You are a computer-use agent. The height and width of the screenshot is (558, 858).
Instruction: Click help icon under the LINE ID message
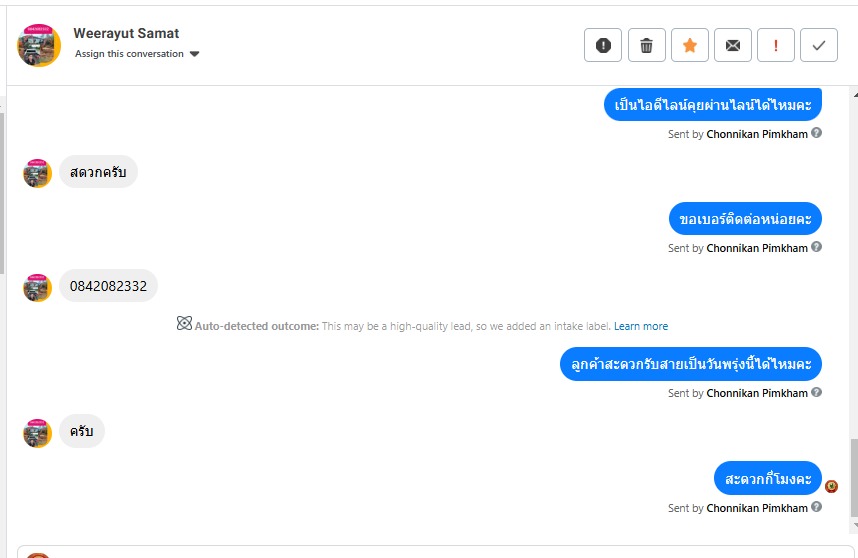(816, 132)
